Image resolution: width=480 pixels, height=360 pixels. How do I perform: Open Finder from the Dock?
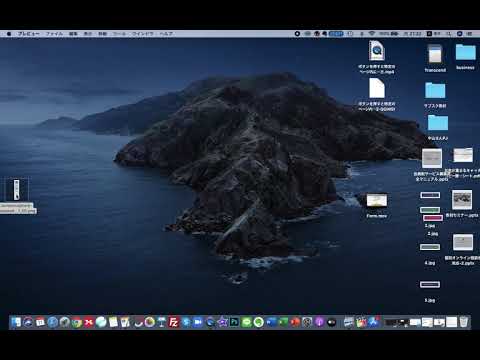pyautogui.click(x=16, y=322)
